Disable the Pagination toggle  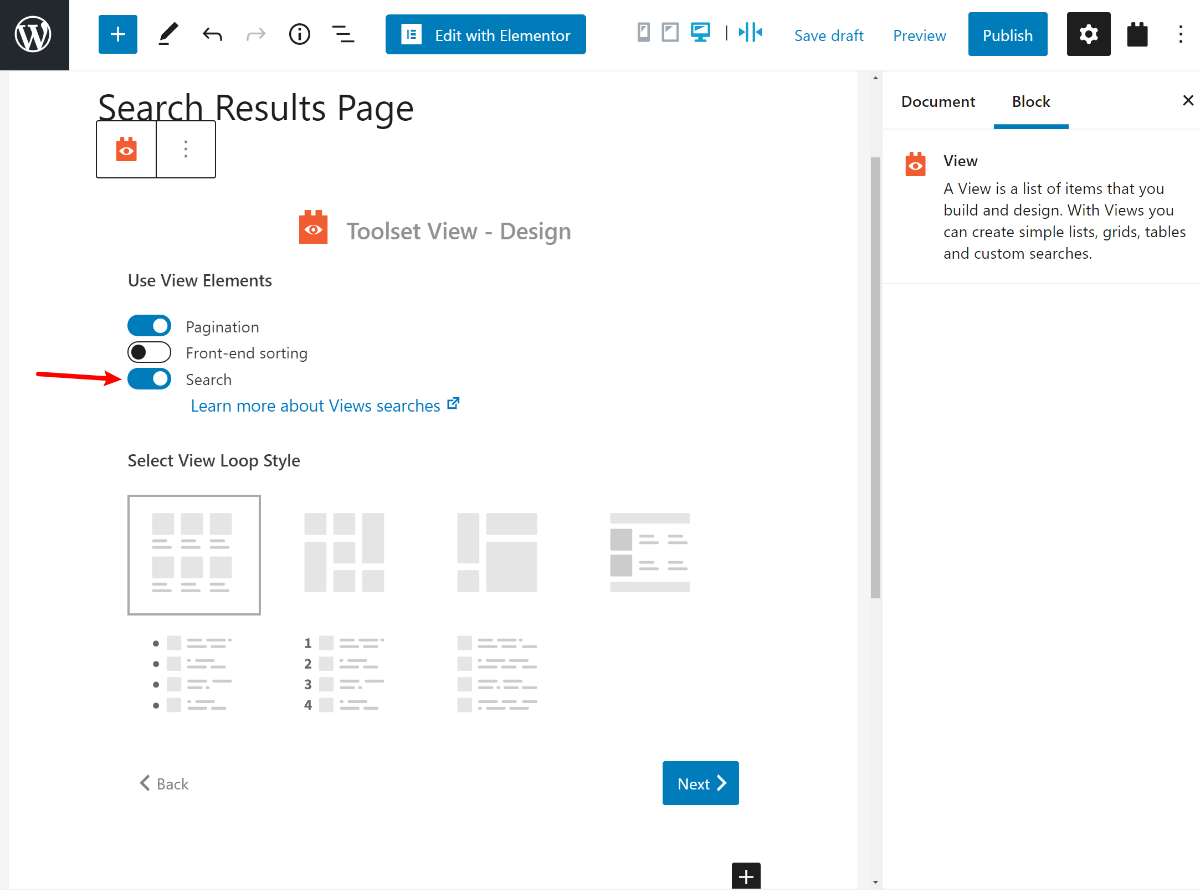pos(149,326)
